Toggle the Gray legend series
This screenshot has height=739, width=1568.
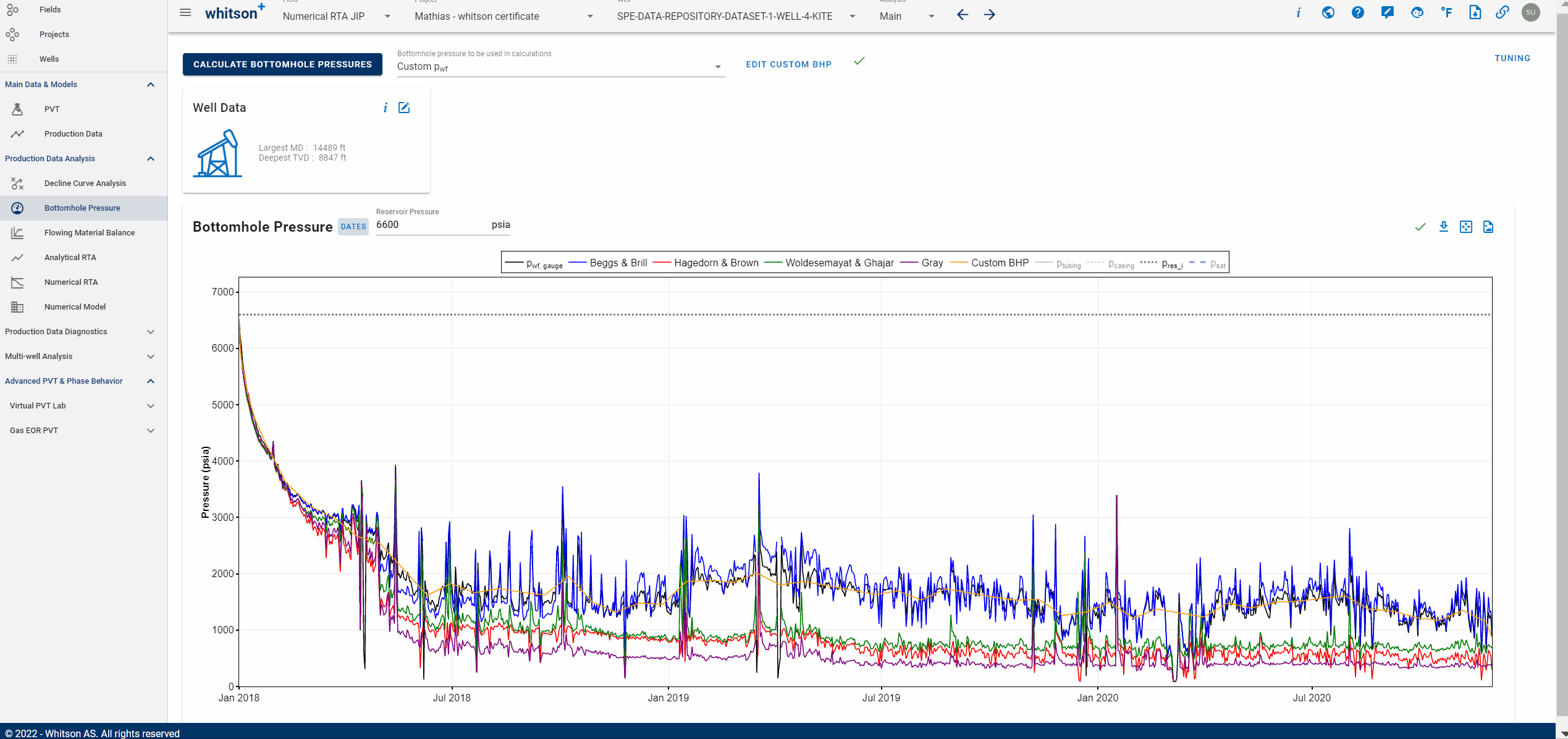(x=922, y=263)
